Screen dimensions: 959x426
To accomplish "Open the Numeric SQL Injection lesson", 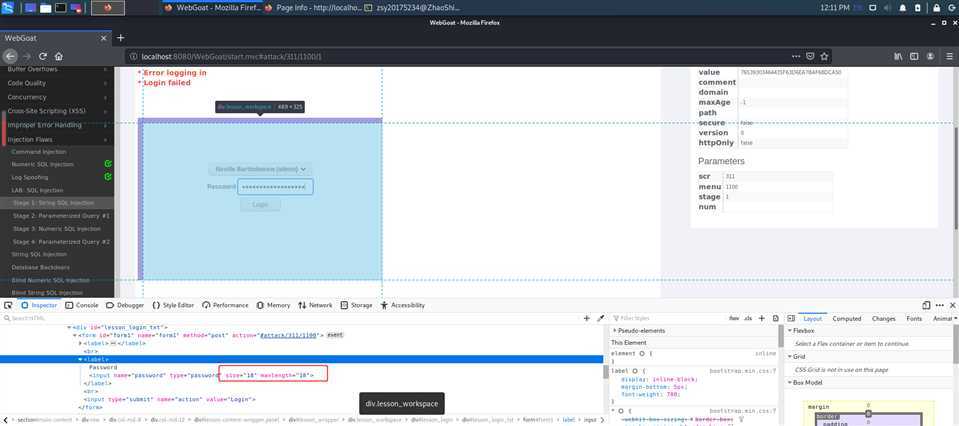I will pos(42,164).
